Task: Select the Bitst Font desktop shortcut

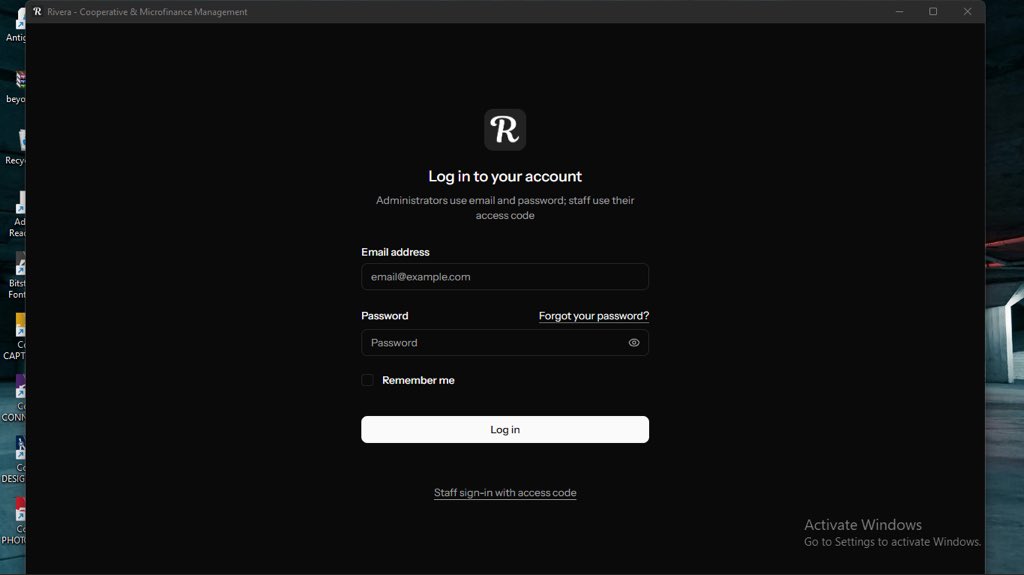Action: pos(16,275)
